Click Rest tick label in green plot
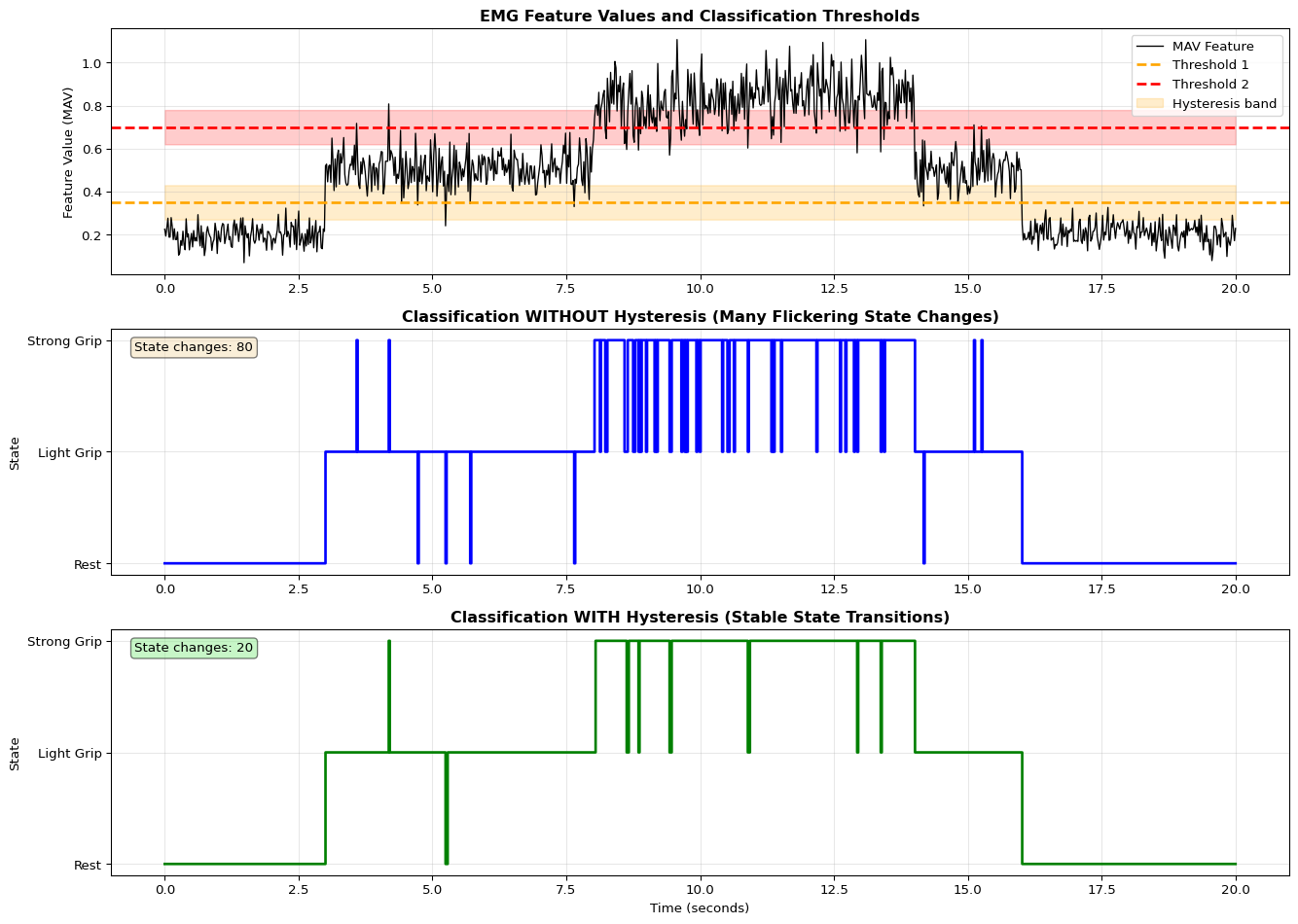Image resolution: width=1298 pixels, height=924 pixels. pyautogui.click(x=88, y=865)
